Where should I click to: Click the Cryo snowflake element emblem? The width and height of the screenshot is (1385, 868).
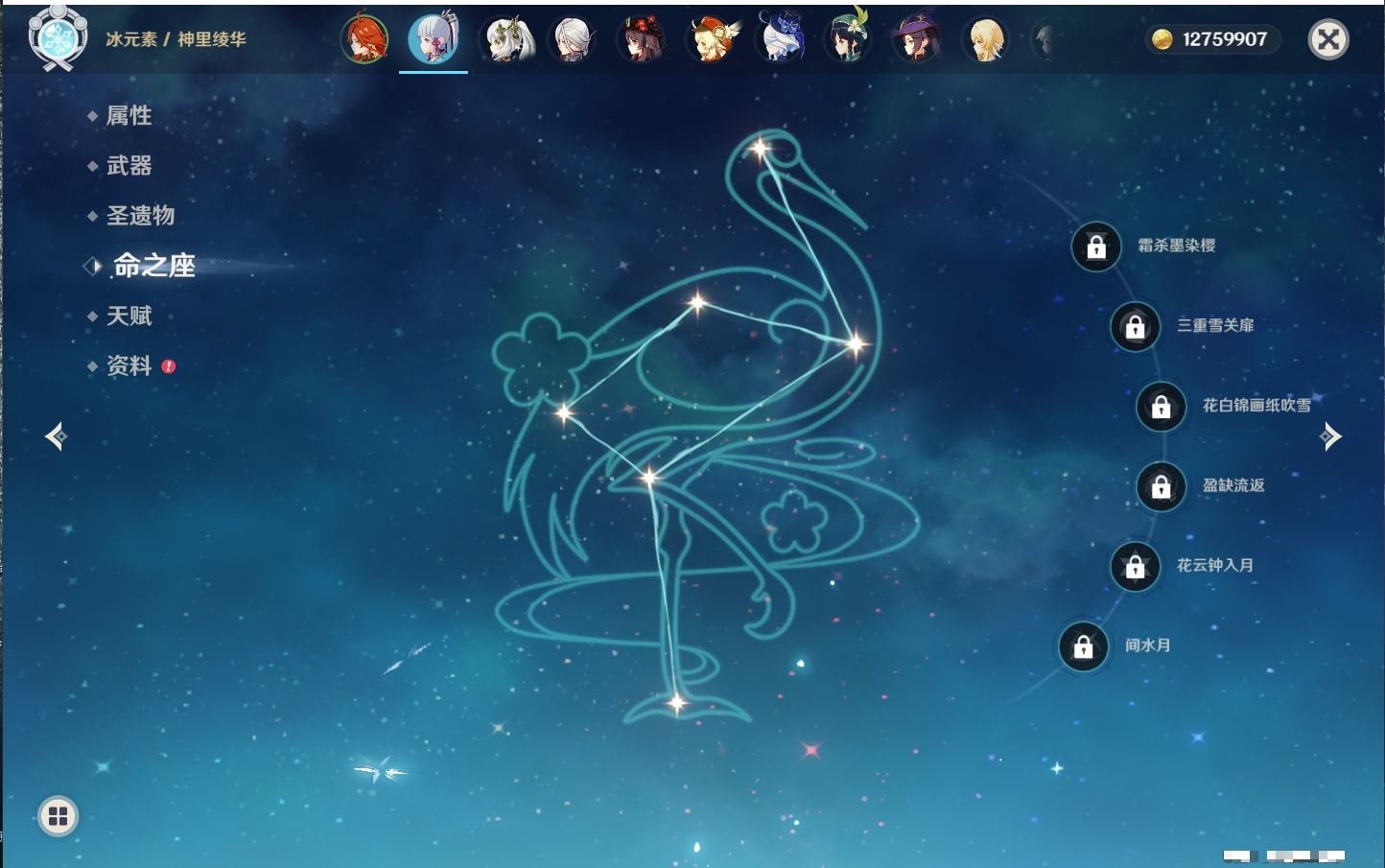58,38
